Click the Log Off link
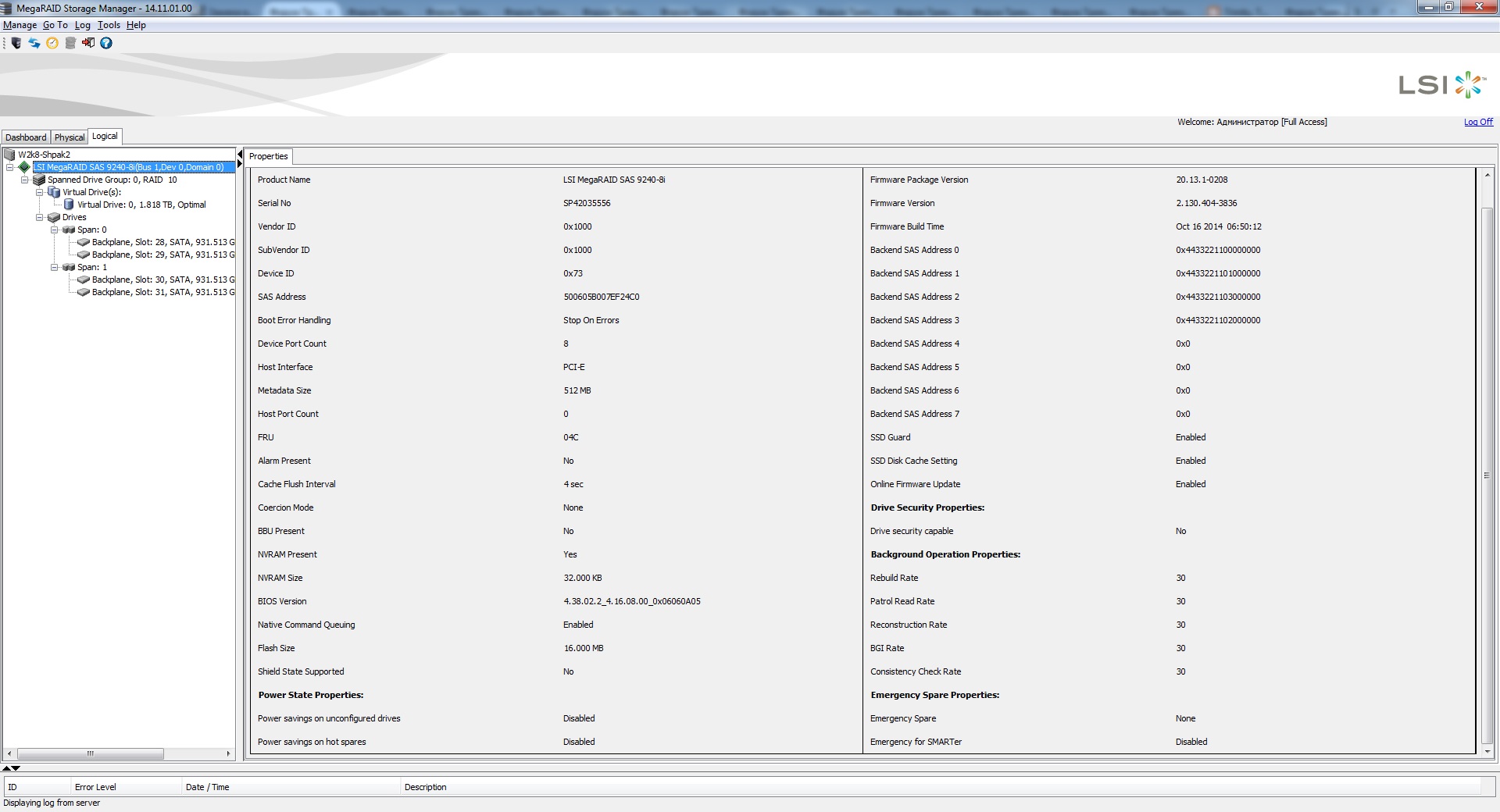 (x=1477, y=122)
